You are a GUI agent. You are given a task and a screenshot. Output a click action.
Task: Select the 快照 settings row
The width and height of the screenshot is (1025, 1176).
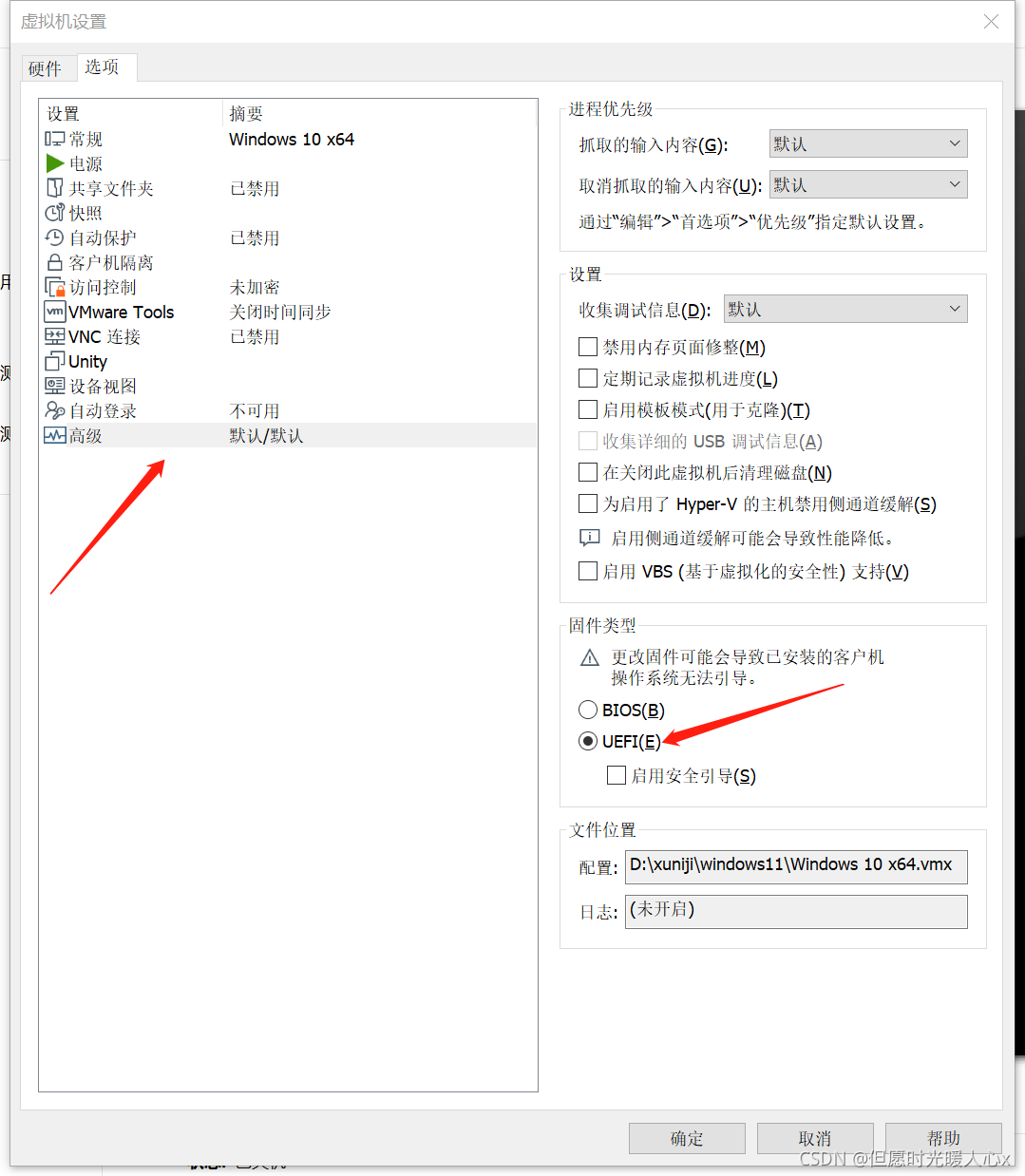tap(289, 213)
